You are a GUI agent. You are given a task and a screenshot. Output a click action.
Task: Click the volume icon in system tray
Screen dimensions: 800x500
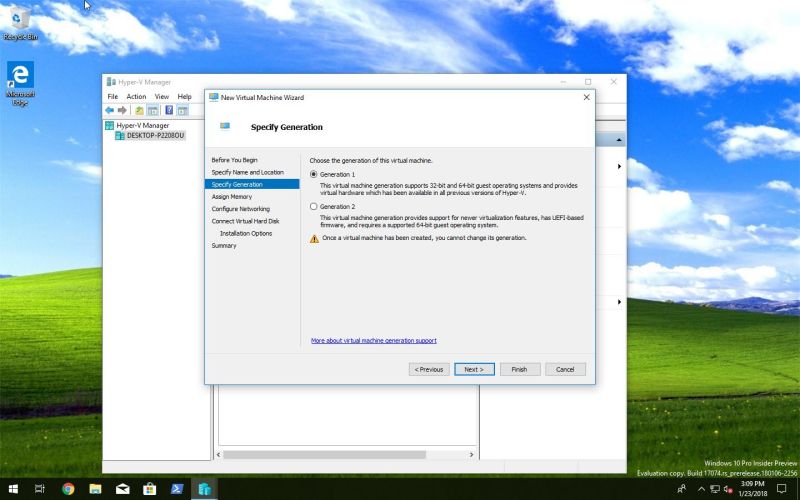[728, 489]
